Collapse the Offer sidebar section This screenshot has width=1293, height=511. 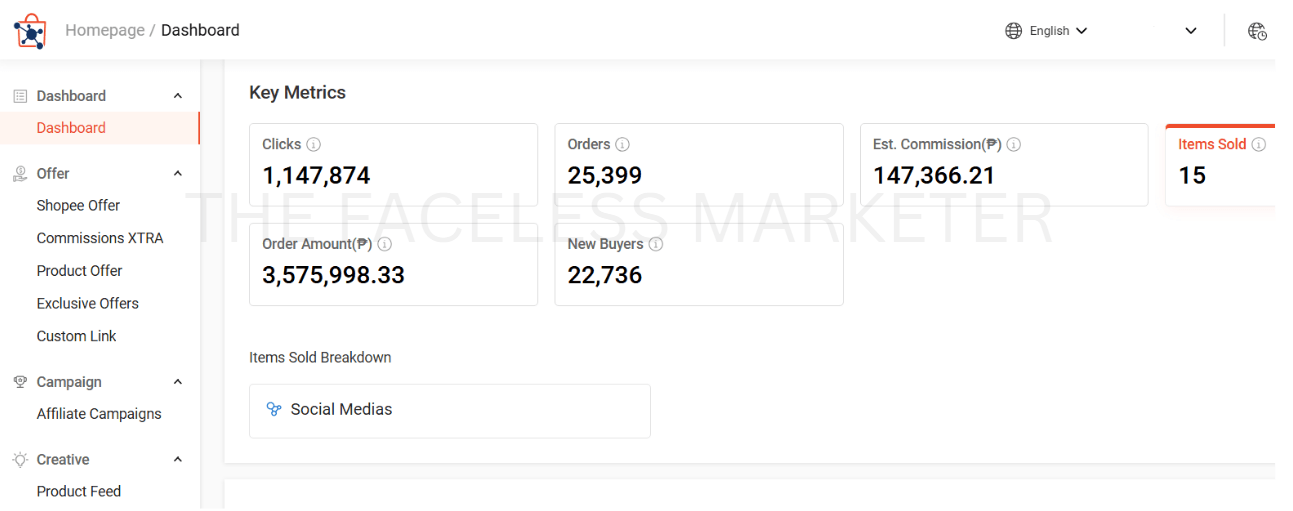pos(178,174)
